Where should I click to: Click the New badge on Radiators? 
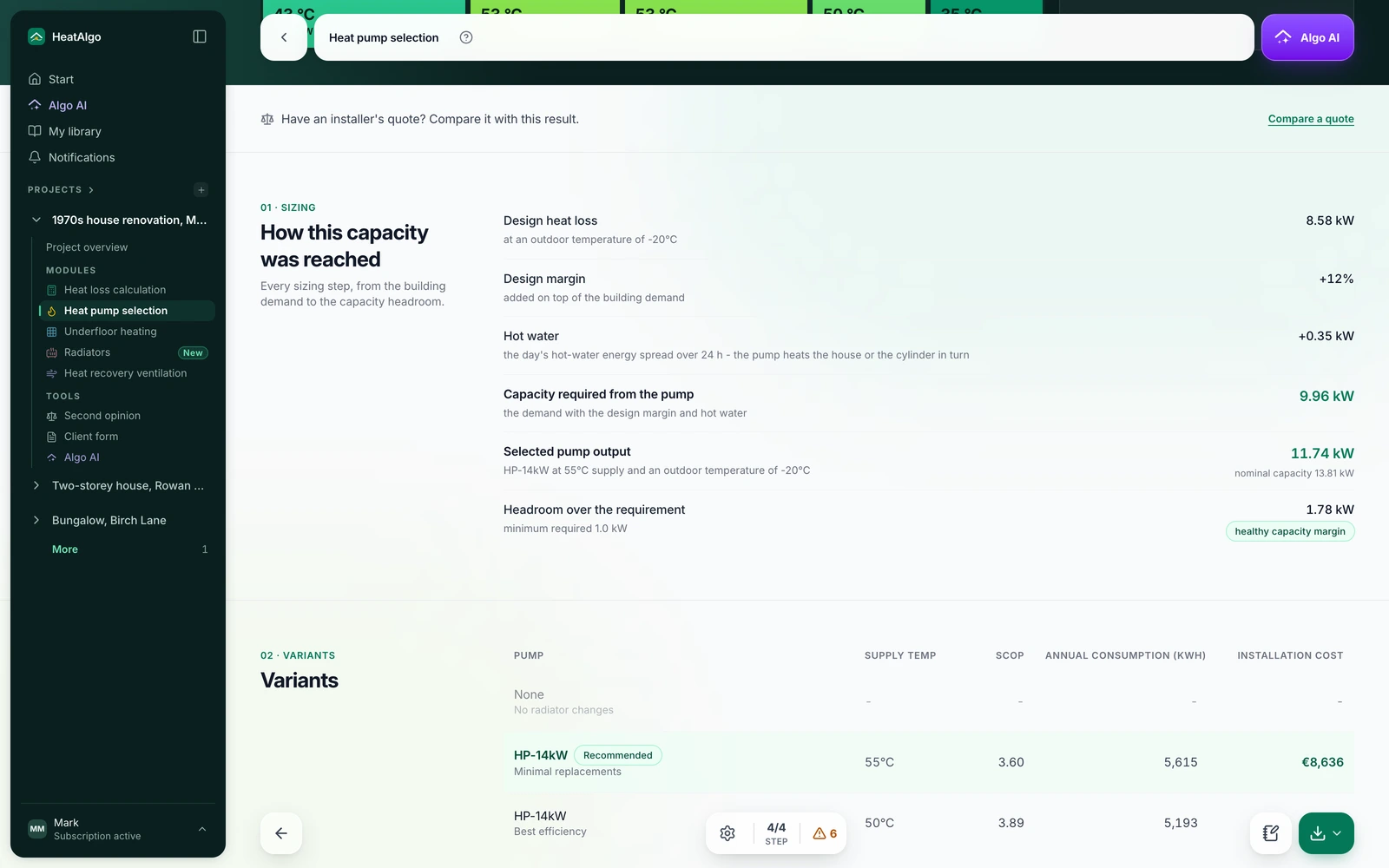[x=193, y=352]
